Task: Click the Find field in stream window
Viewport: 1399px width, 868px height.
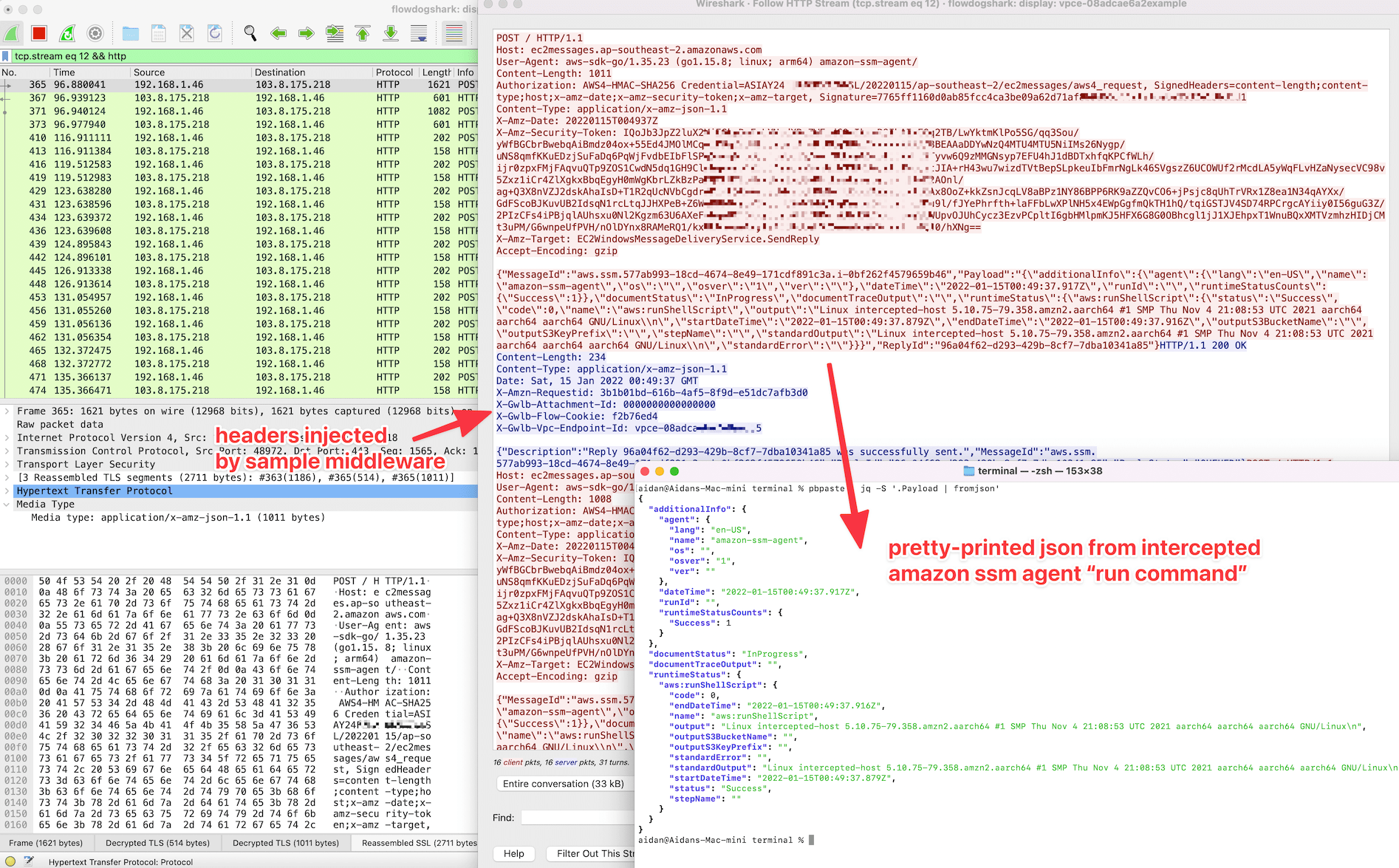Action: (578, 818)
